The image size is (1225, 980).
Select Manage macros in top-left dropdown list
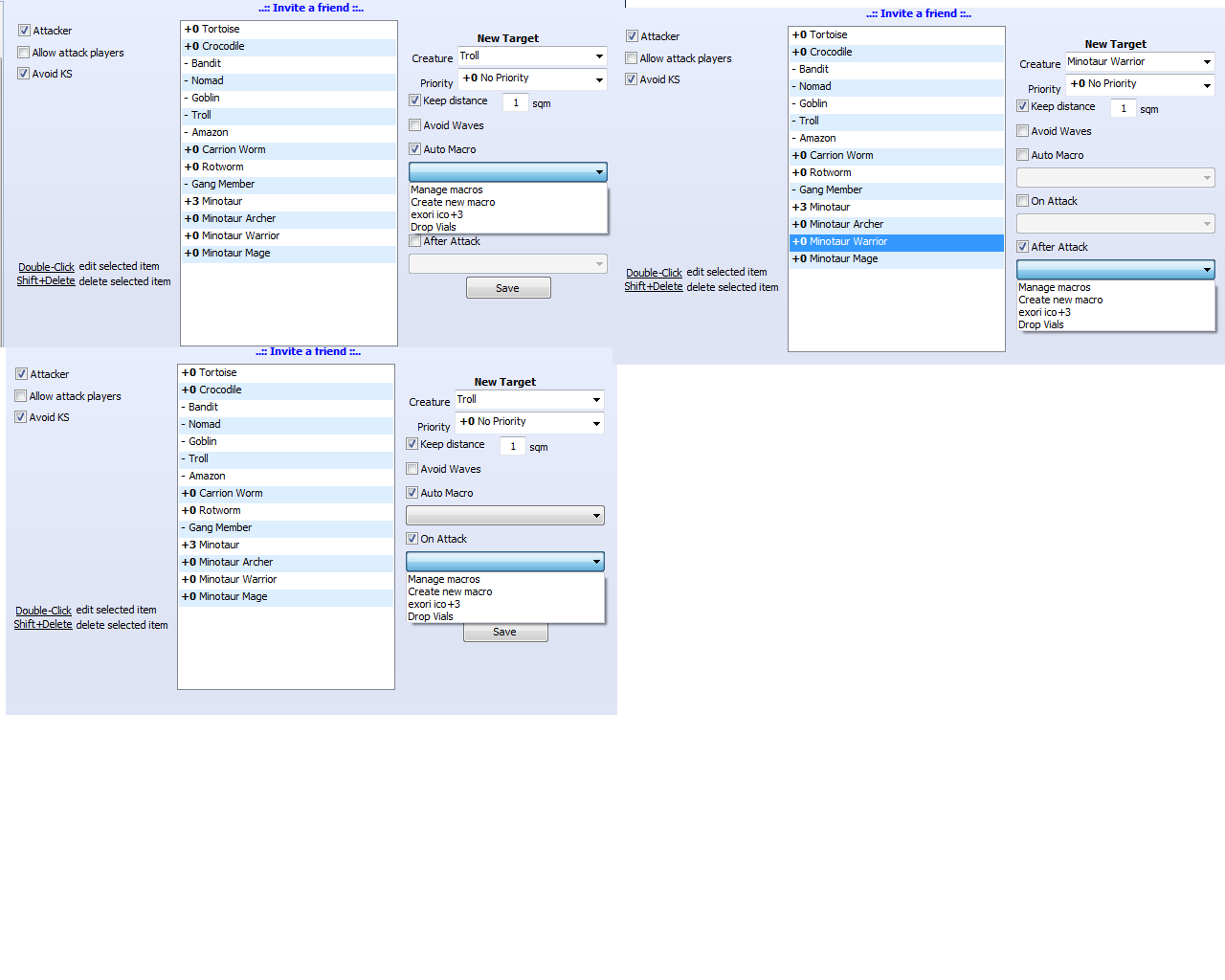447,190
